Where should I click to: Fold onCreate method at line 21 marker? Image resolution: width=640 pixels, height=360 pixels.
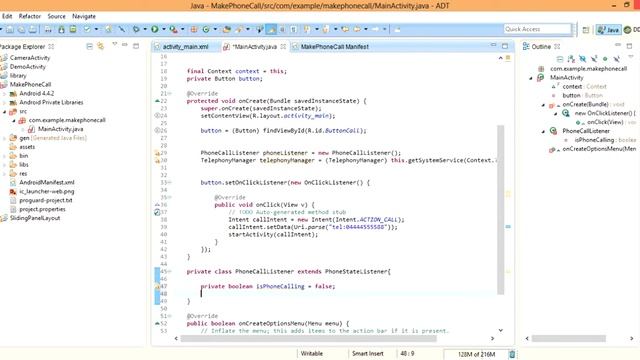point(169,93)
